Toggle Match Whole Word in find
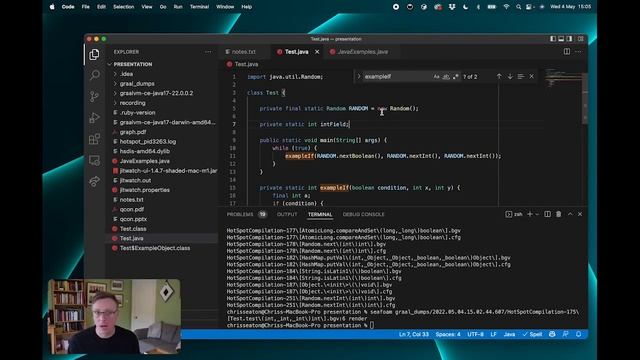This screenshot has height=360, width=640. click(446, 76)
